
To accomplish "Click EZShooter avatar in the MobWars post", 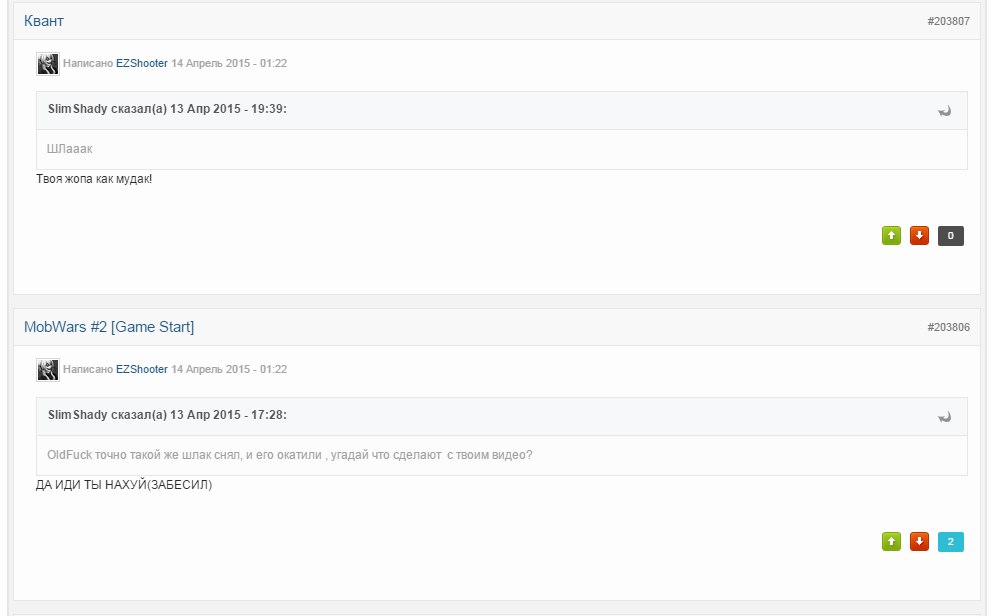I will point(48,370).
